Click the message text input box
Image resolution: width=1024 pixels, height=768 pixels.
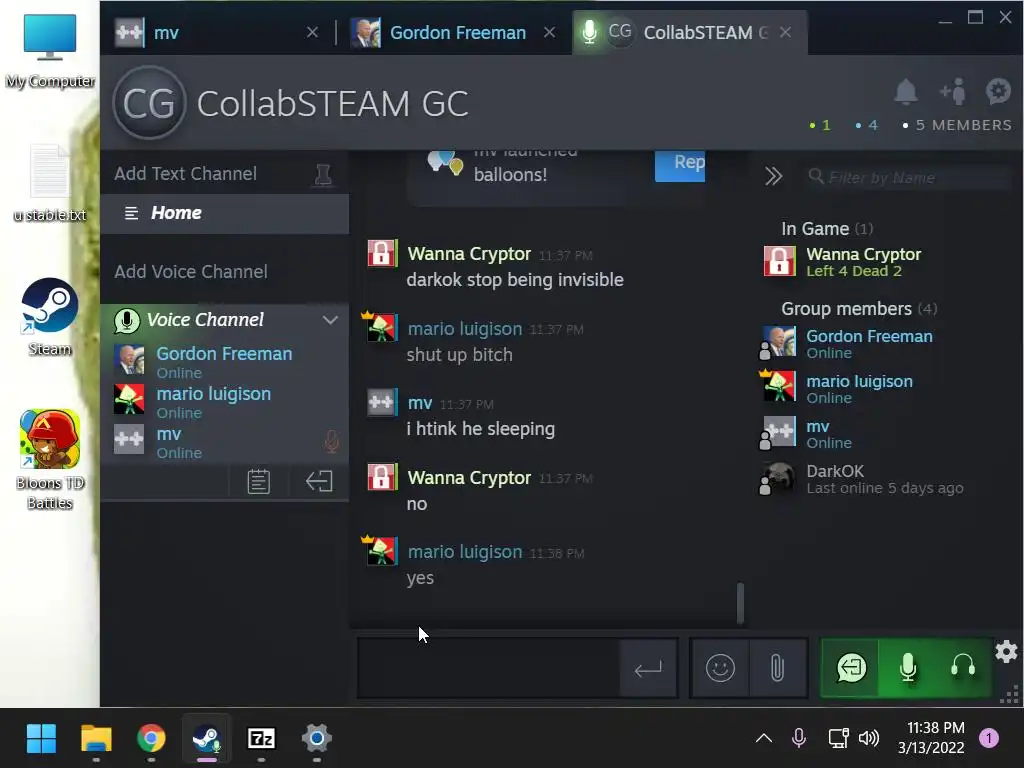[488, 668]
